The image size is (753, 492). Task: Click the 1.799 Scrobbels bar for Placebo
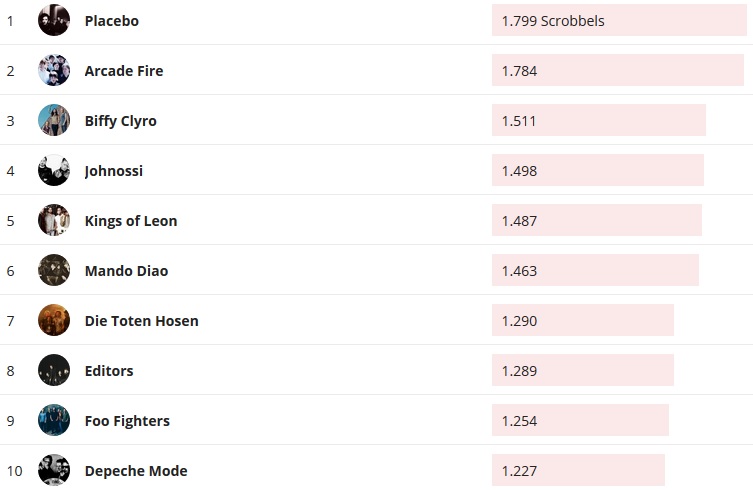[619, 21]
